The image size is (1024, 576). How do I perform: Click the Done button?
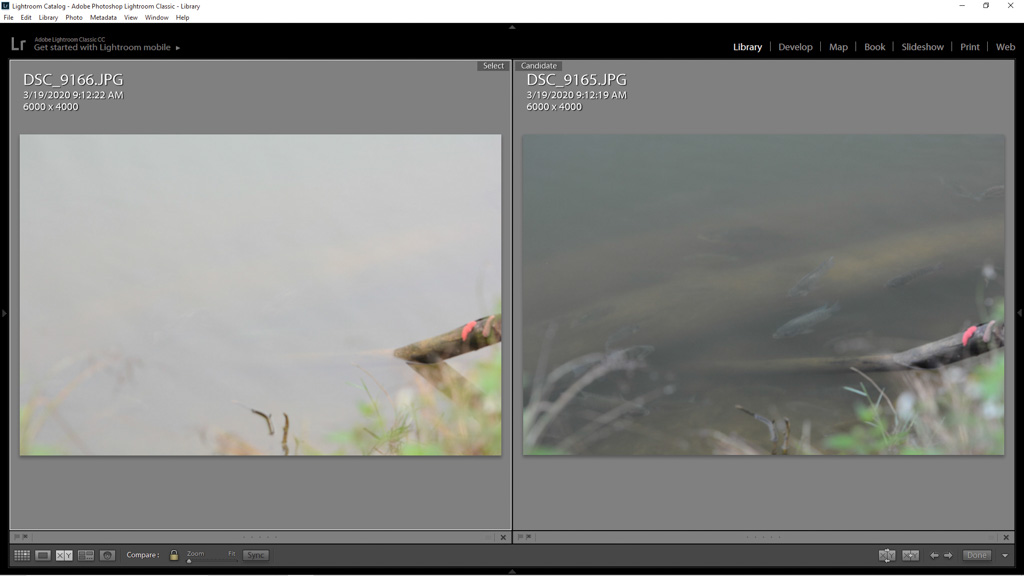[x=977, y=555]
